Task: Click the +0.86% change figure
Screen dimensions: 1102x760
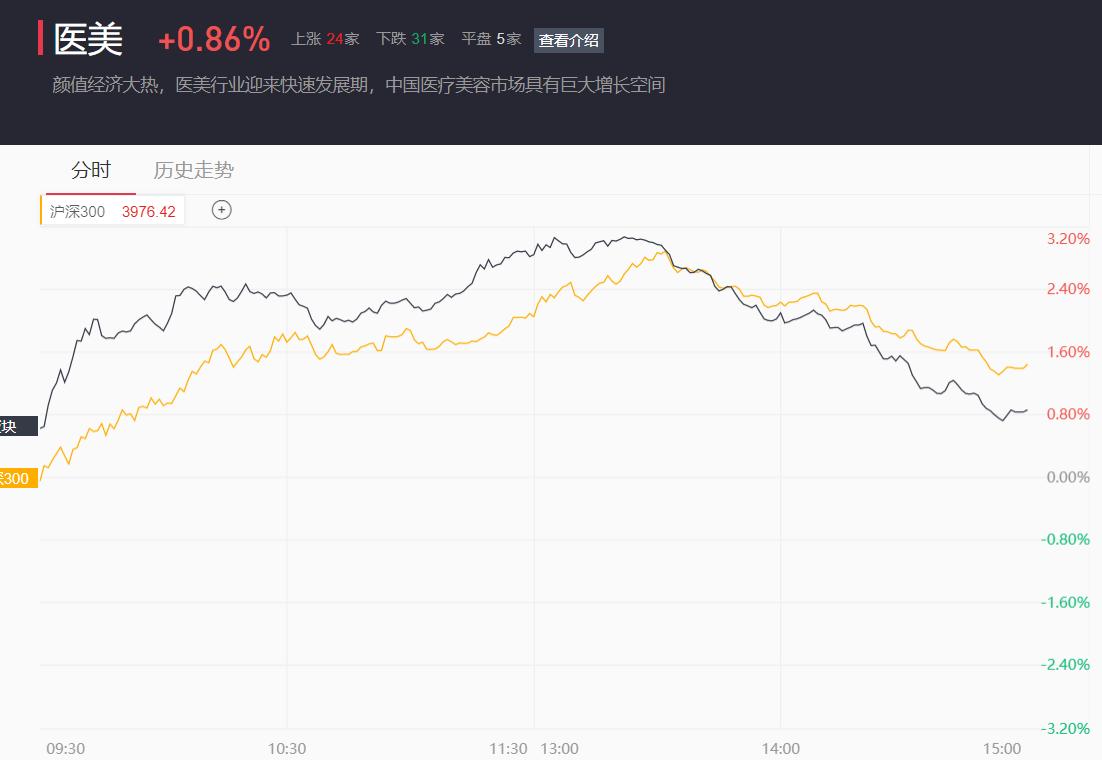Action: 214,39
